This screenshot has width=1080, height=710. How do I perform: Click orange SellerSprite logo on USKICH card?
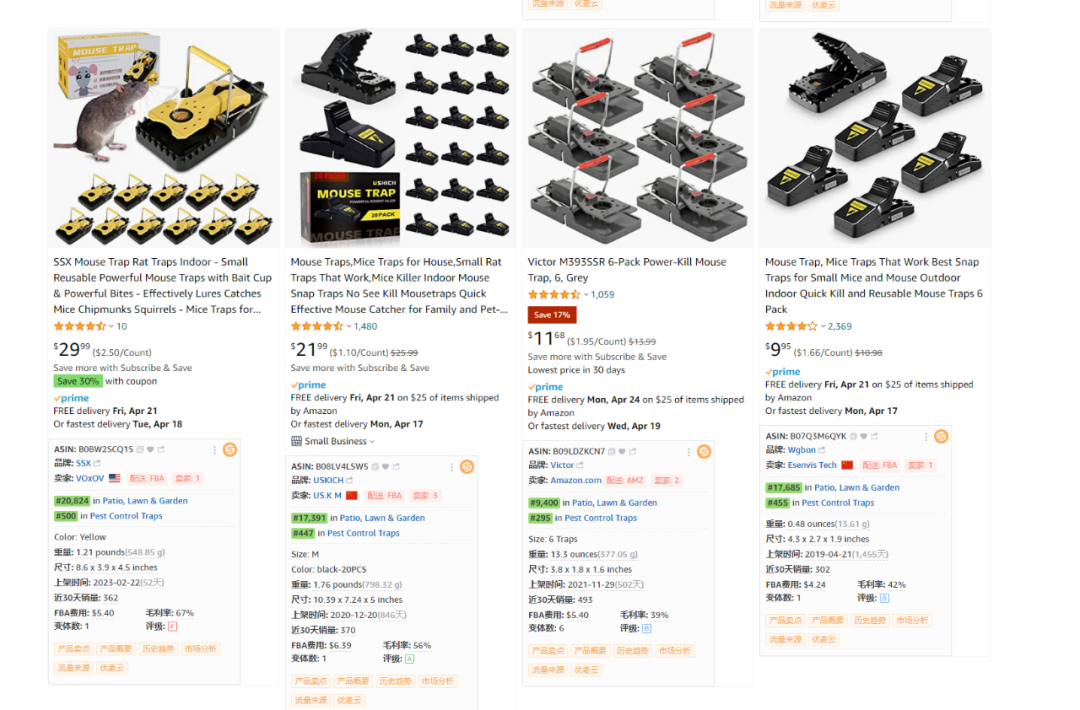tap(467, 467)
